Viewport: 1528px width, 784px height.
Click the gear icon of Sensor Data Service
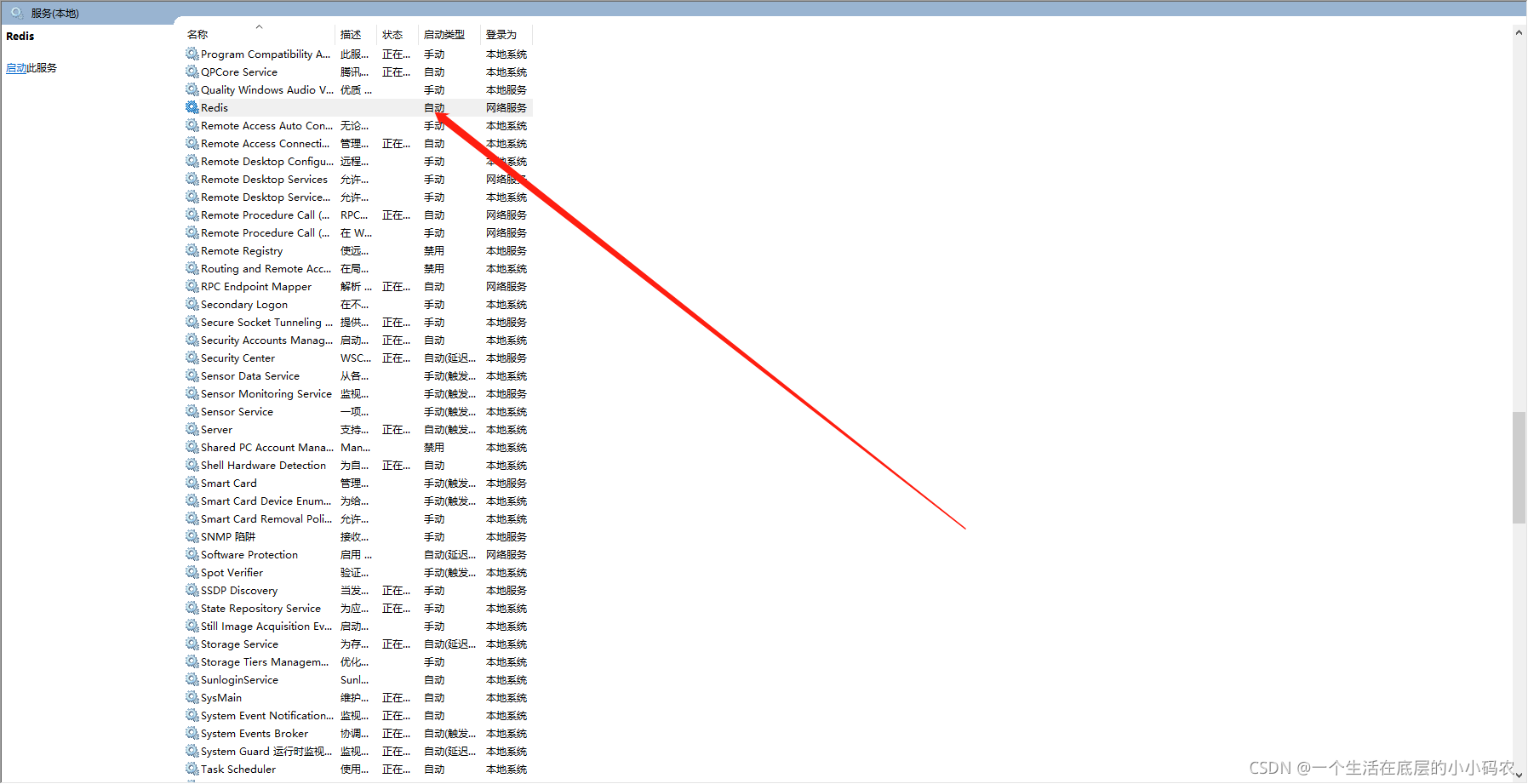coord(192,375)
